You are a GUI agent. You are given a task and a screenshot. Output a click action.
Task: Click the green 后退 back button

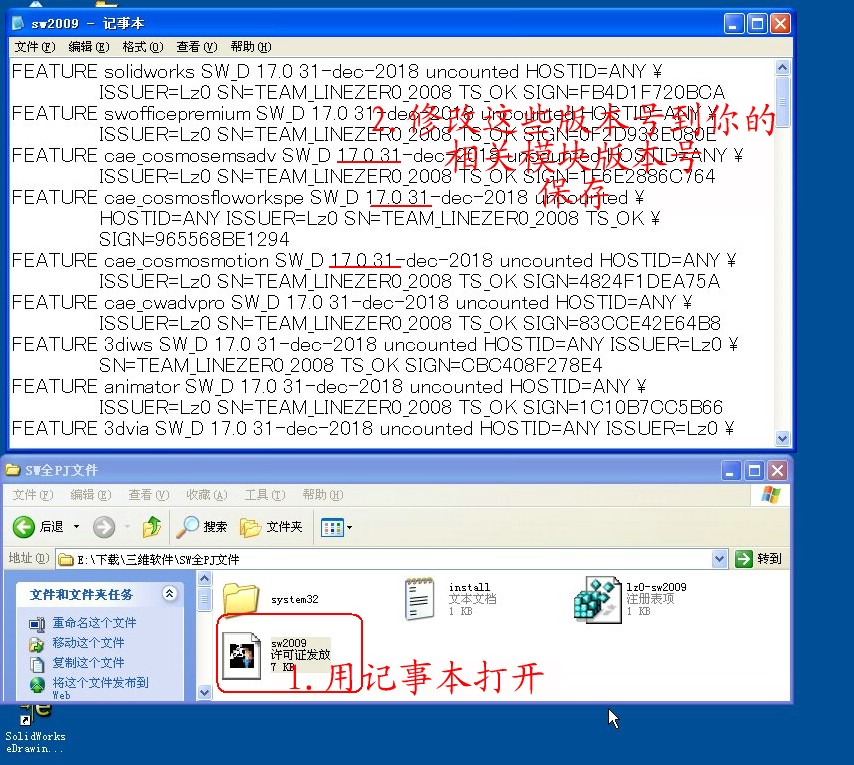pyautogui.click(x=38, y=527)
